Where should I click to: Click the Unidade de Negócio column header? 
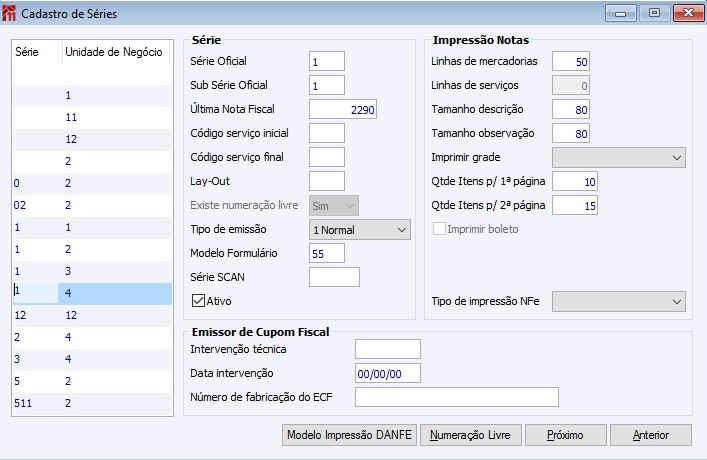[x=116, y=51]
